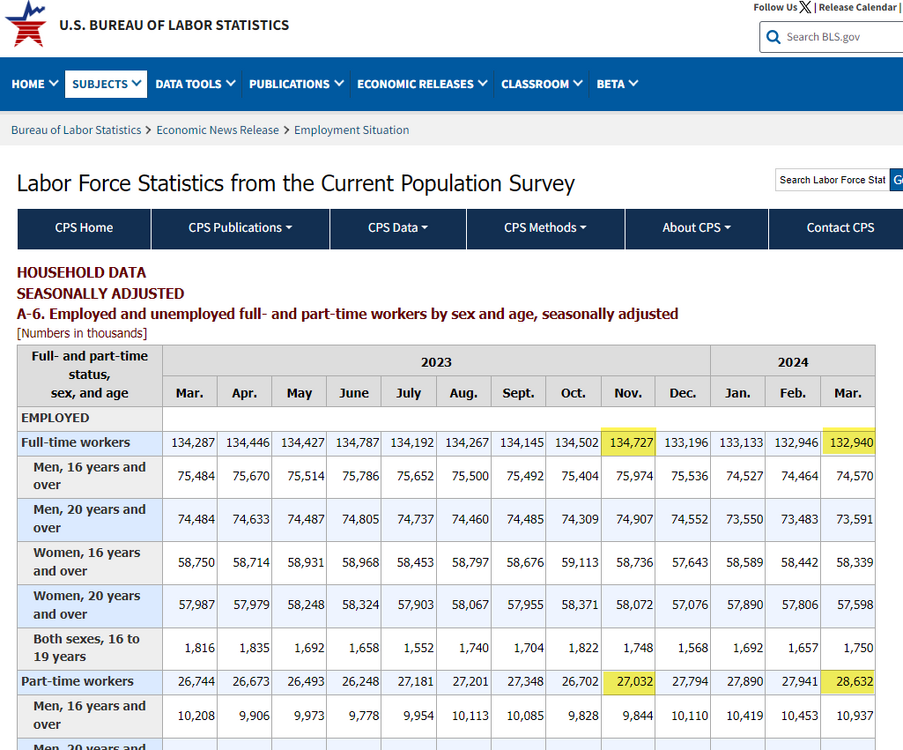
Task: Expand the CPS Data menu
Action: pos(397,228)
